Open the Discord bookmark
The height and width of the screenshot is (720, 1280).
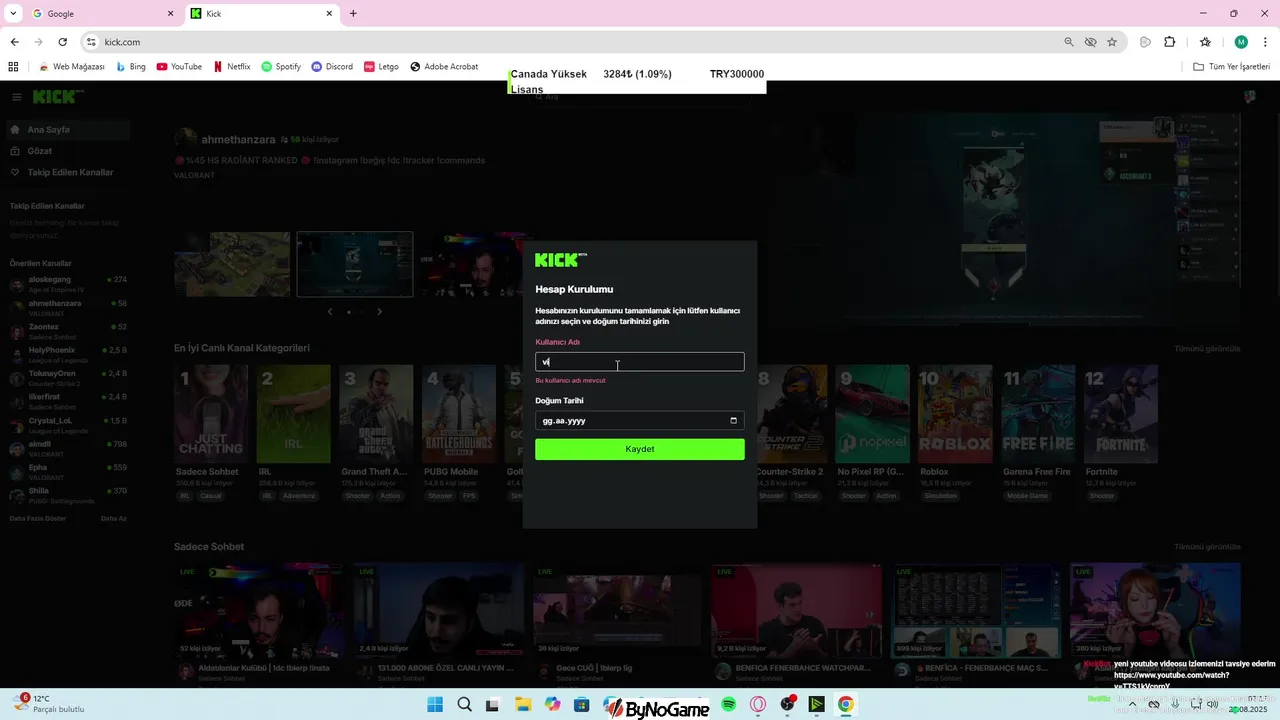(x=332, y=67)
